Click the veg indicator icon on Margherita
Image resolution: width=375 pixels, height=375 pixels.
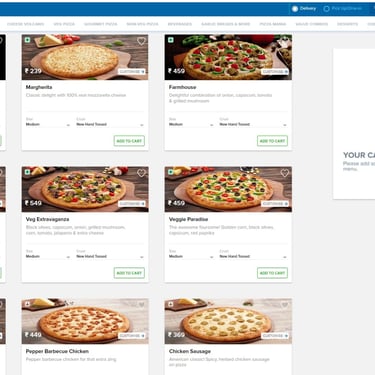pos(27,40)
